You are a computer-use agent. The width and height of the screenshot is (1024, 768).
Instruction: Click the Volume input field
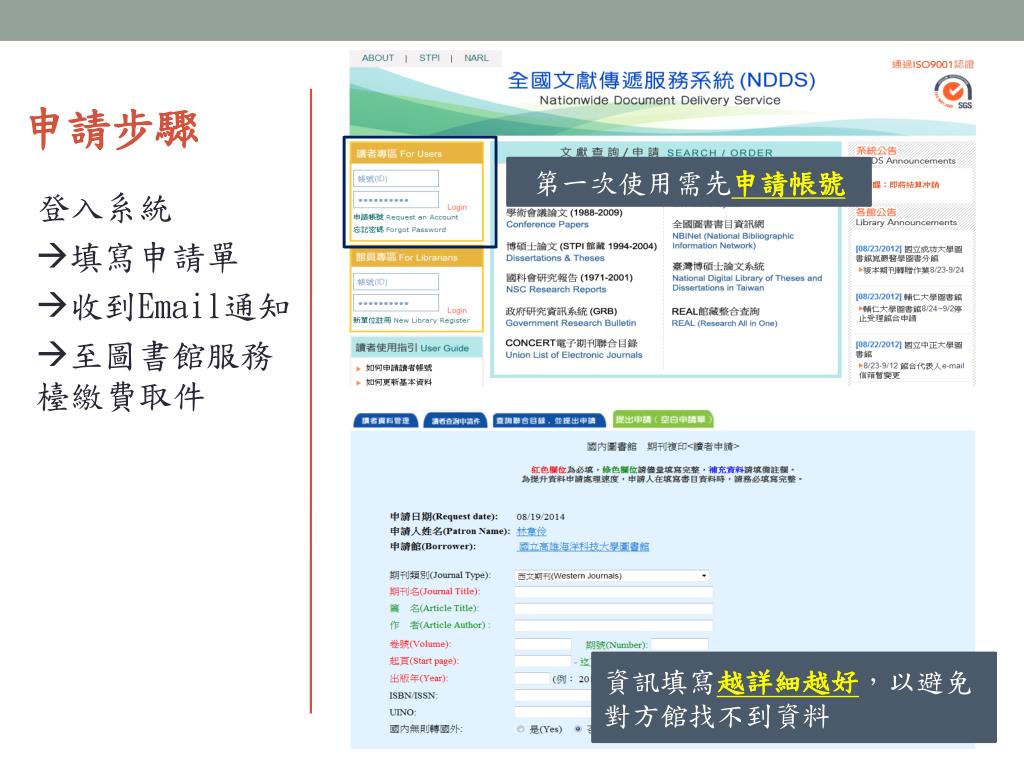[543, 645]
